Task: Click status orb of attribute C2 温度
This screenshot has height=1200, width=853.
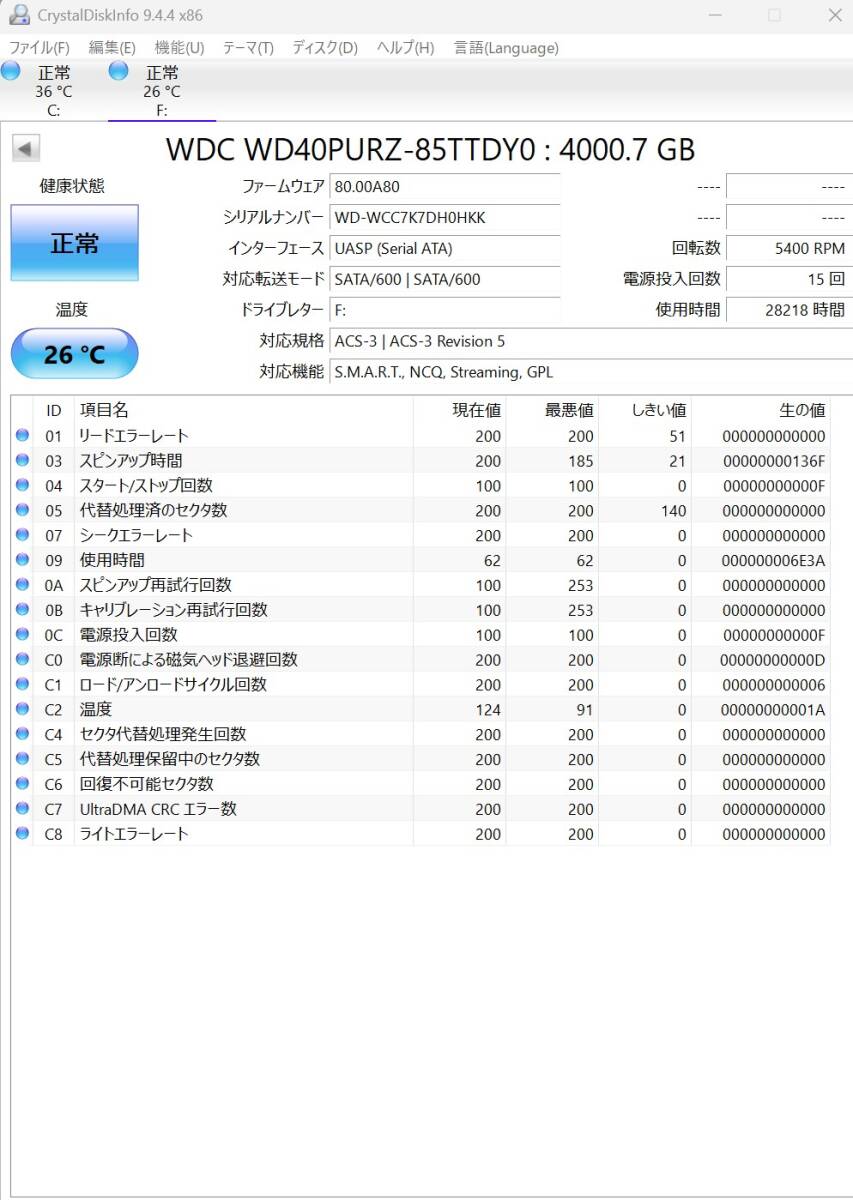Action: pos(22,709)
